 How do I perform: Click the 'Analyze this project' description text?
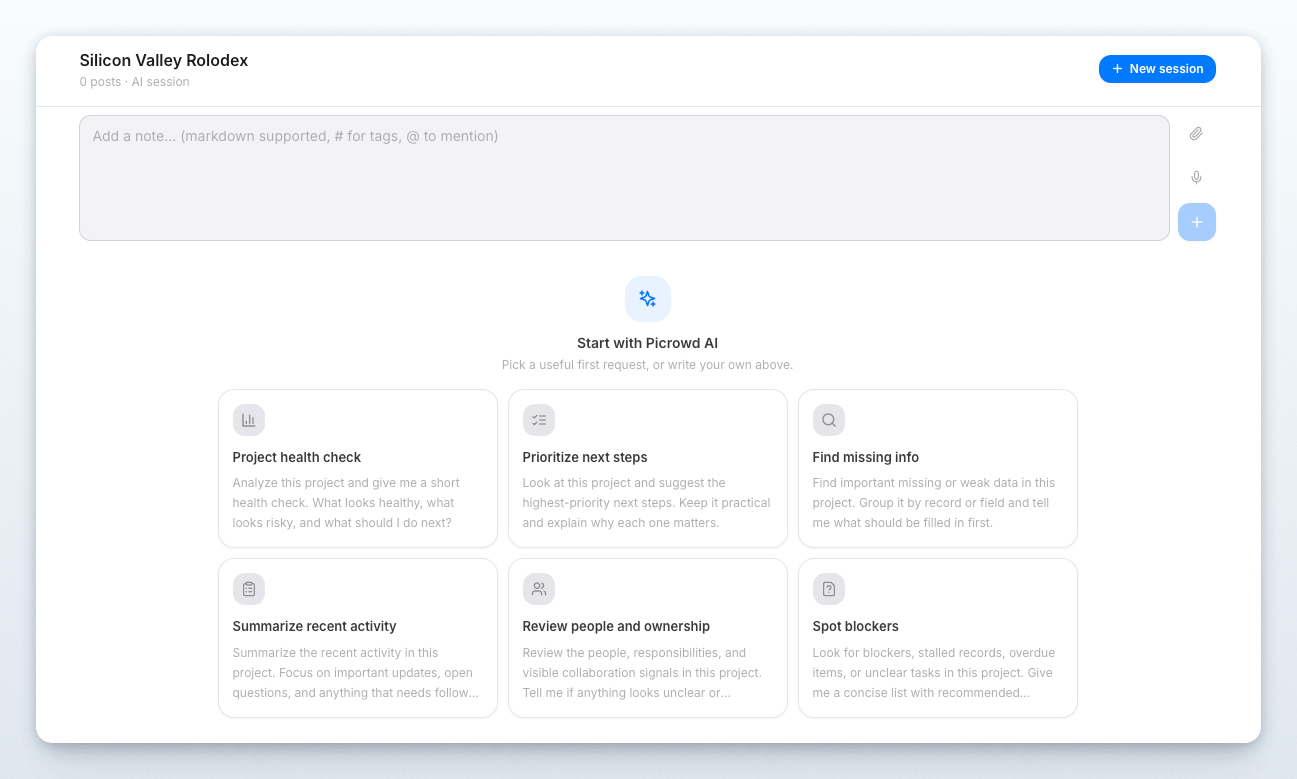point(346,503)
